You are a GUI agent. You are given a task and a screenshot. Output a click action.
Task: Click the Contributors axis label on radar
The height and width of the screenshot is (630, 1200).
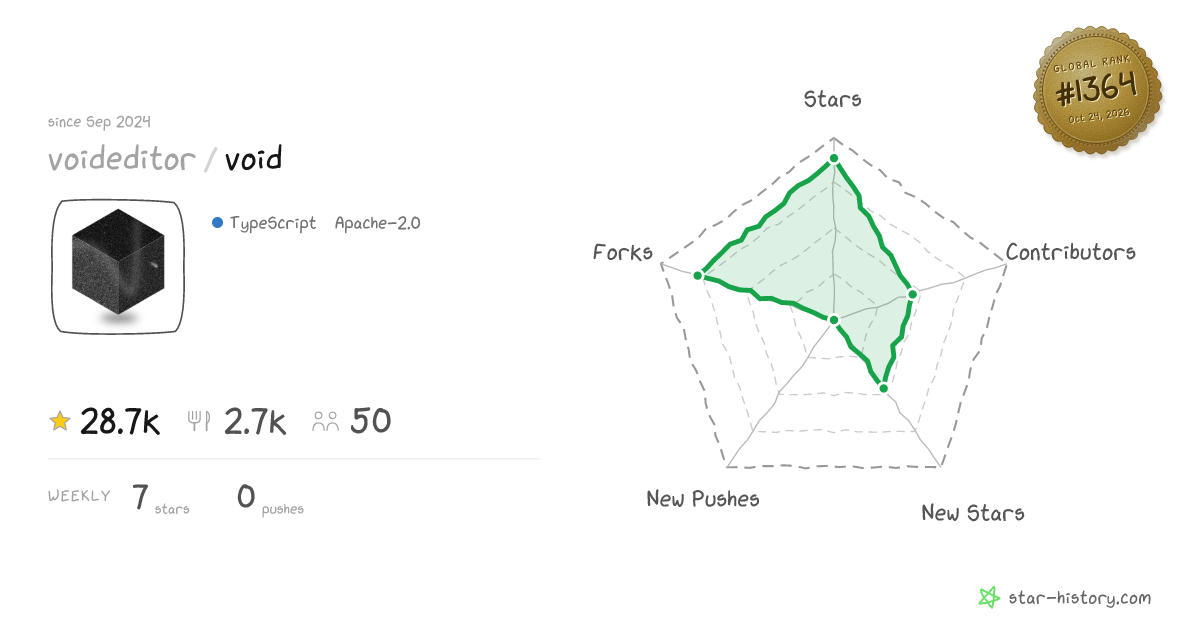[x=1071, y=252]
